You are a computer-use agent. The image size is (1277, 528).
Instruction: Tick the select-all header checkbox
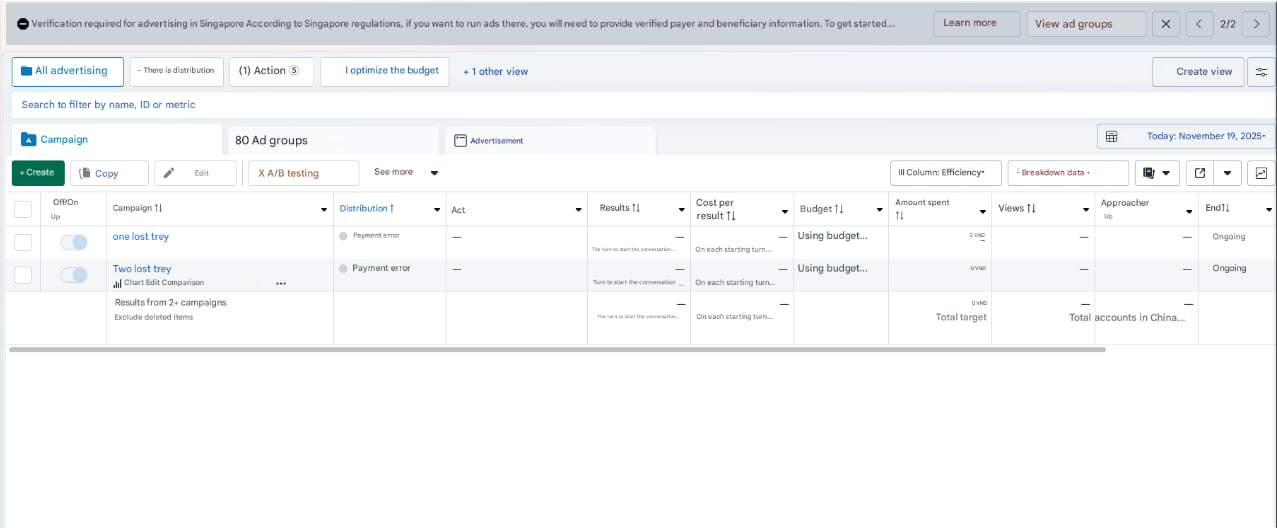tap(23, 209)
